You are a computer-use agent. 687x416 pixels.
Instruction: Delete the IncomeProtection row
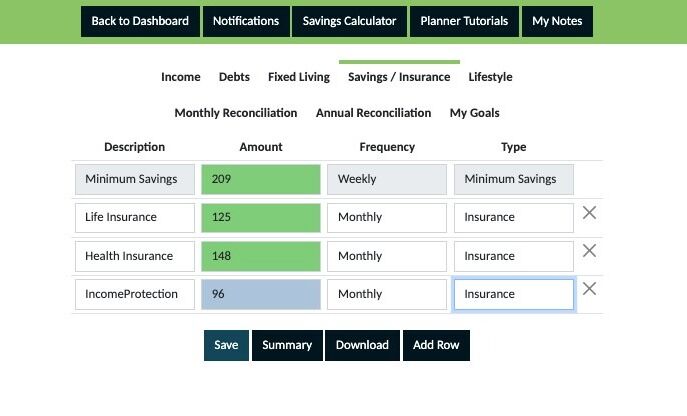coord(589,289)
